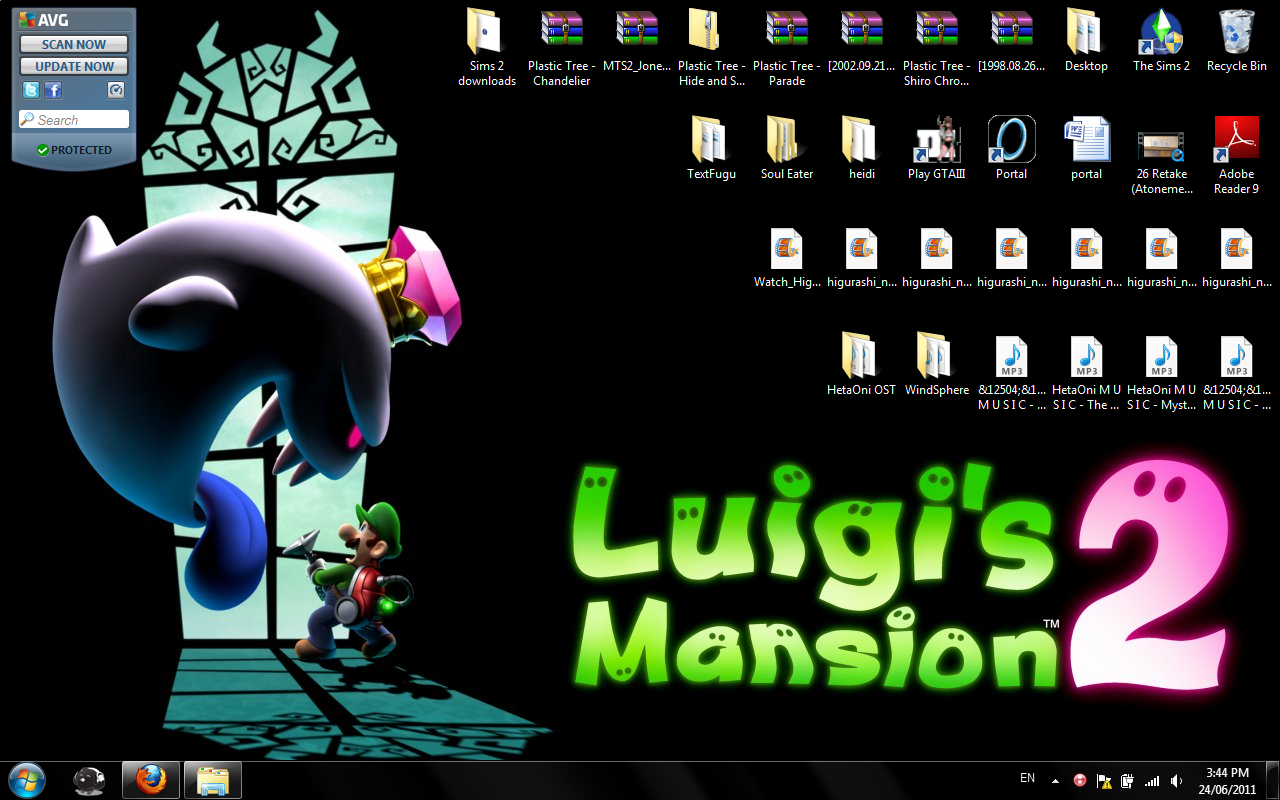
Task: Select the HetaOni OST folder
Action: coord(862,364)
